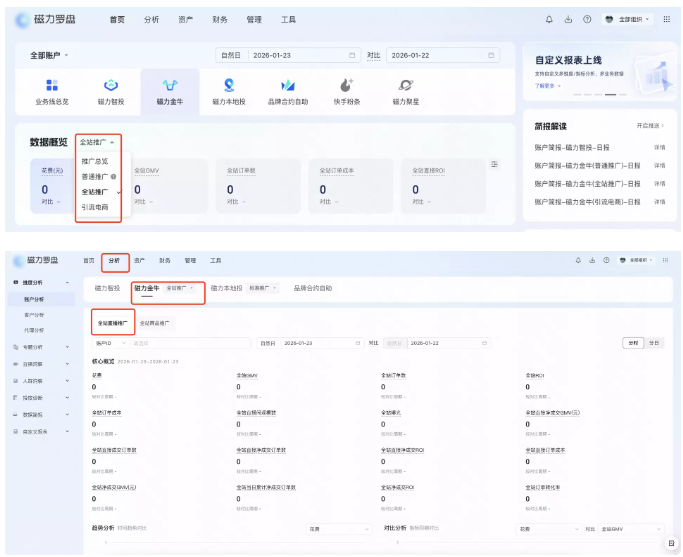Select the 磁力本地投 location pin icon
The height and width of the screenshot is (557, 683).
[229, 85]
